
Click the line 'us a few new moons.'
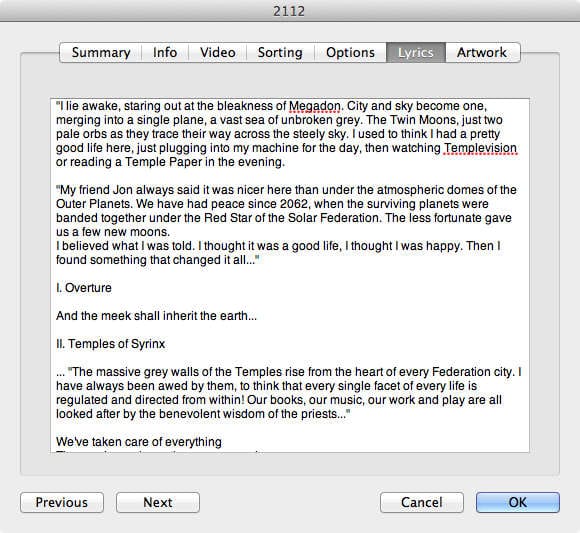click(x=113, y=232)
